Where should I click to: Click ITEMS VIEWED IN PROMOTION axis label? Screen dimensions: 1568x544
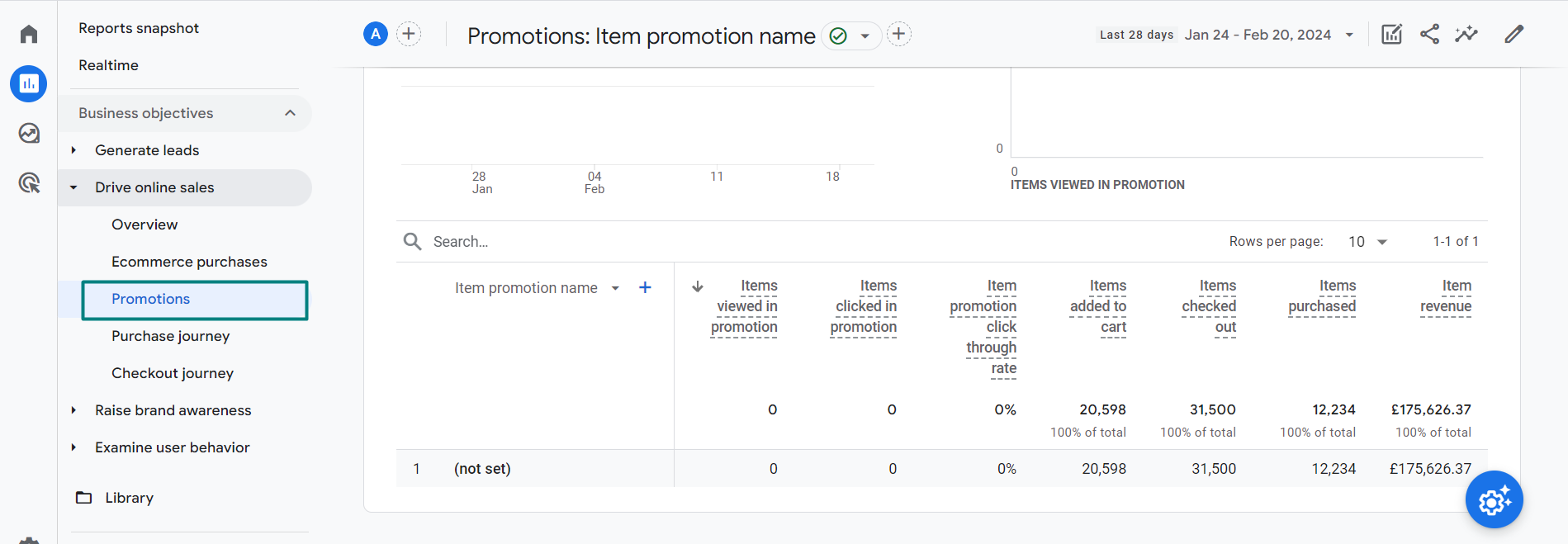[x=1097, y=185]
